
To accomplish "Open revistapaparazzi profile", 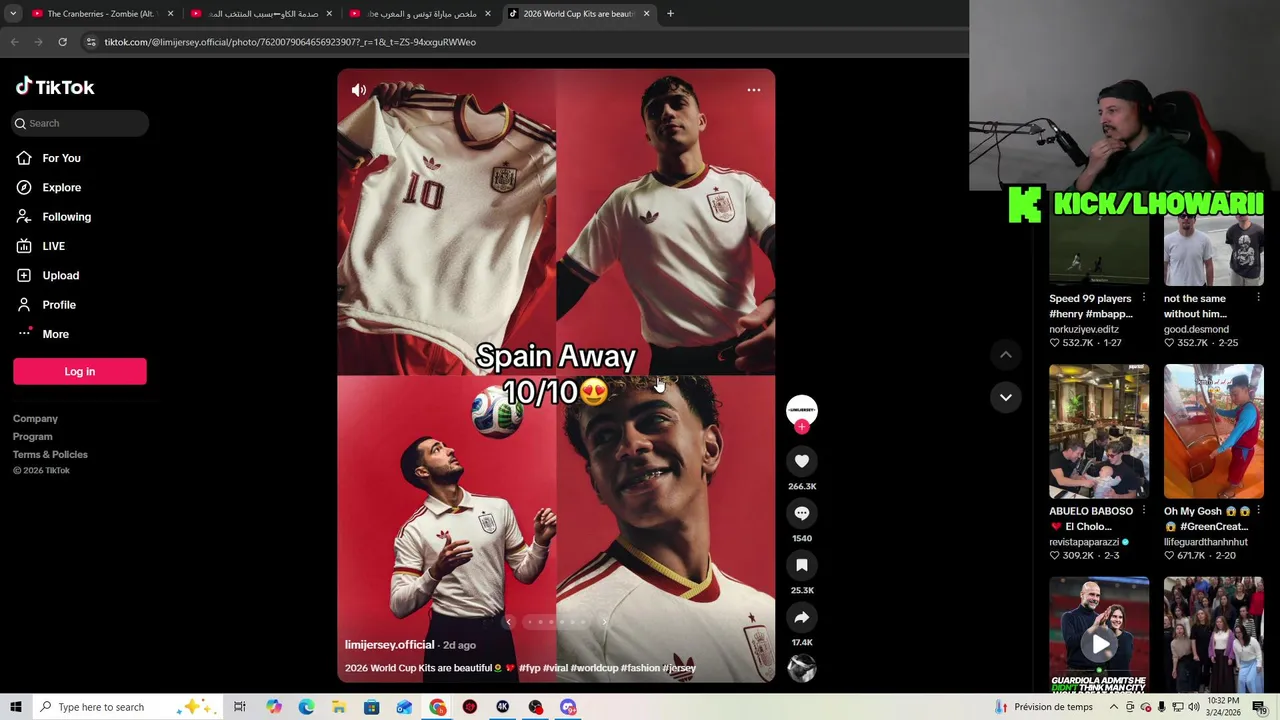I will 1084,542.
